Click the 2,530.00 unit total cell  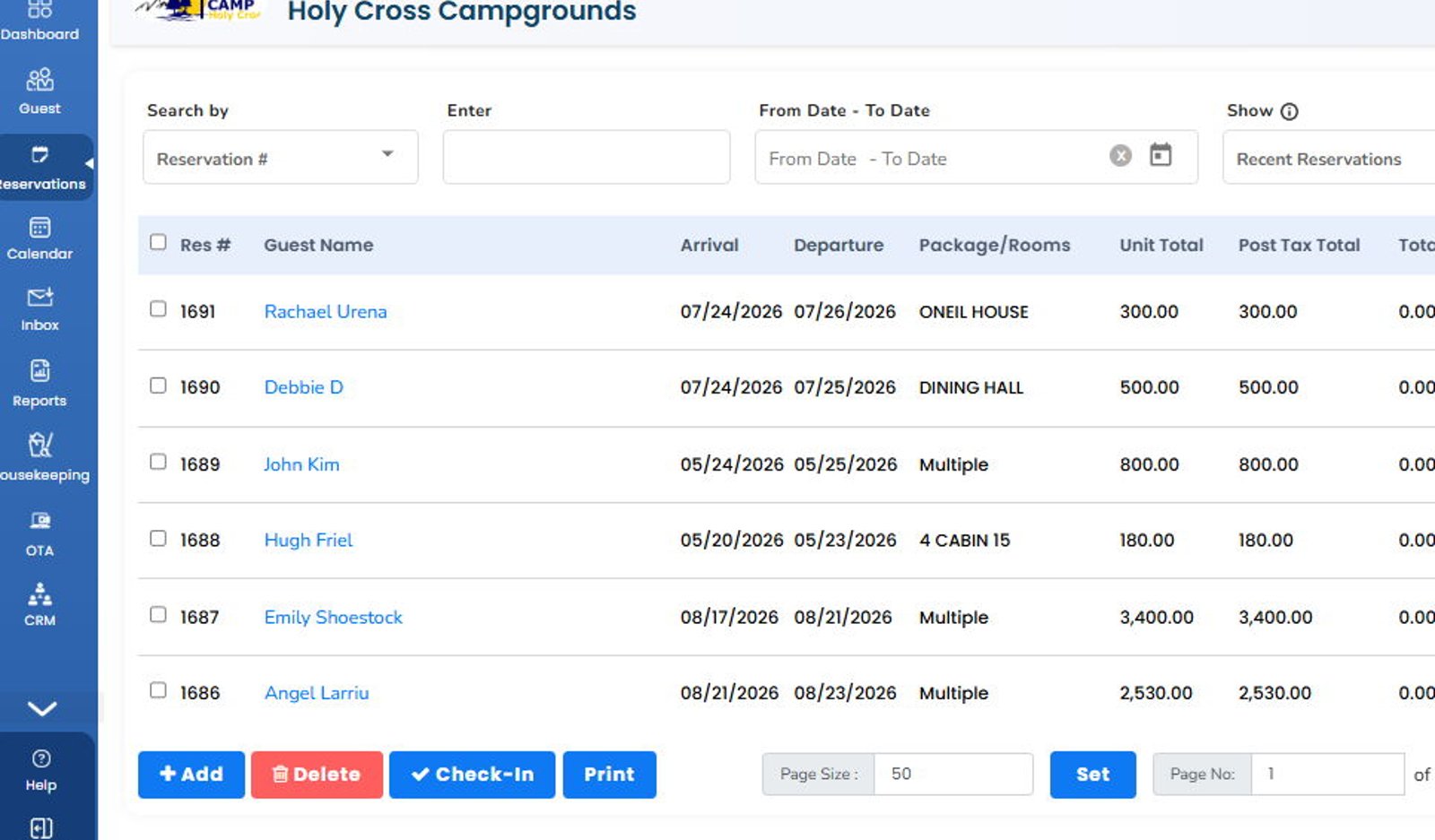click(x=1156, y=693)
